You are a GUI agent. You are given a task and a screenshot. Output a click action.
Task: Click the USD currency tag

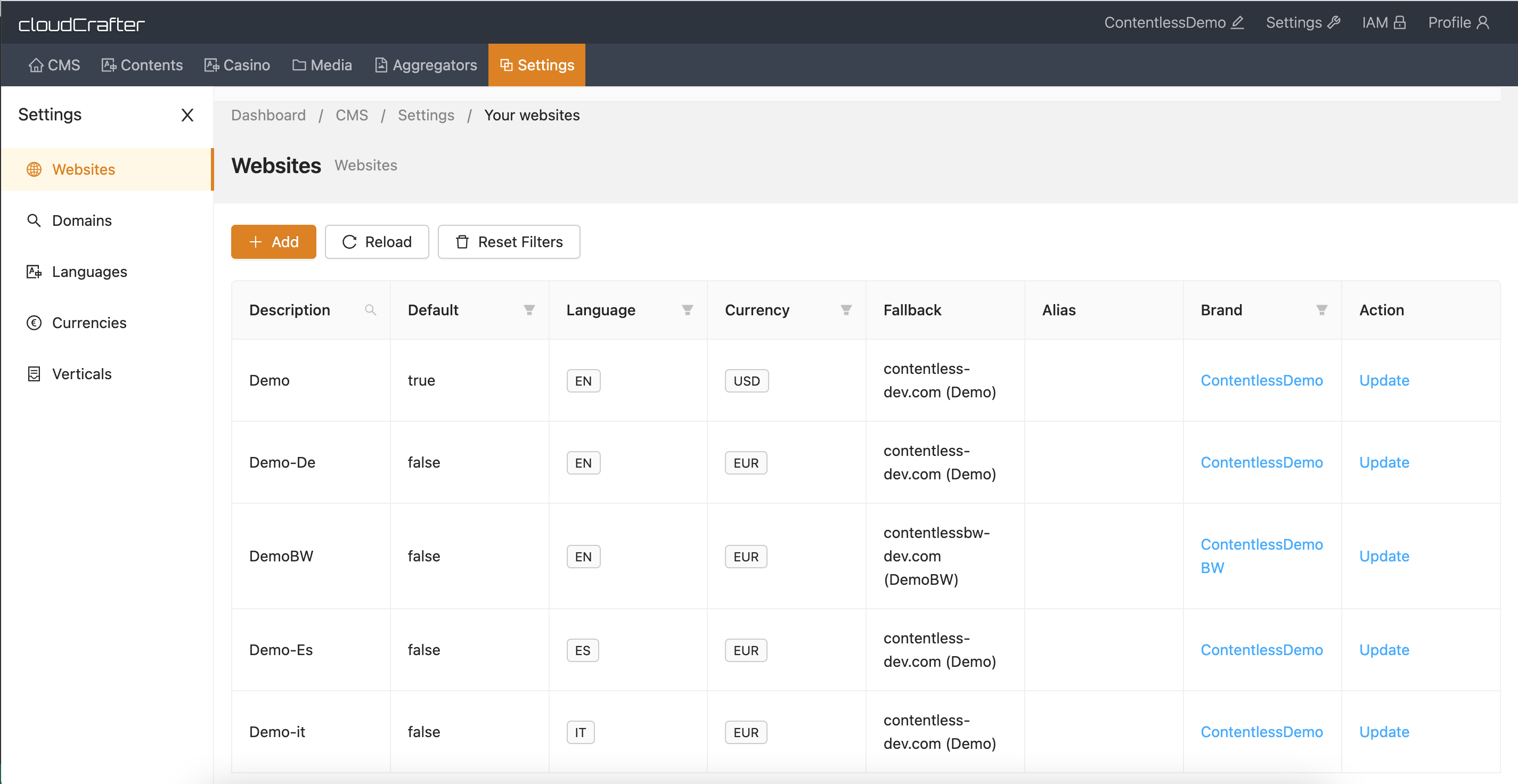pos(747,381)
